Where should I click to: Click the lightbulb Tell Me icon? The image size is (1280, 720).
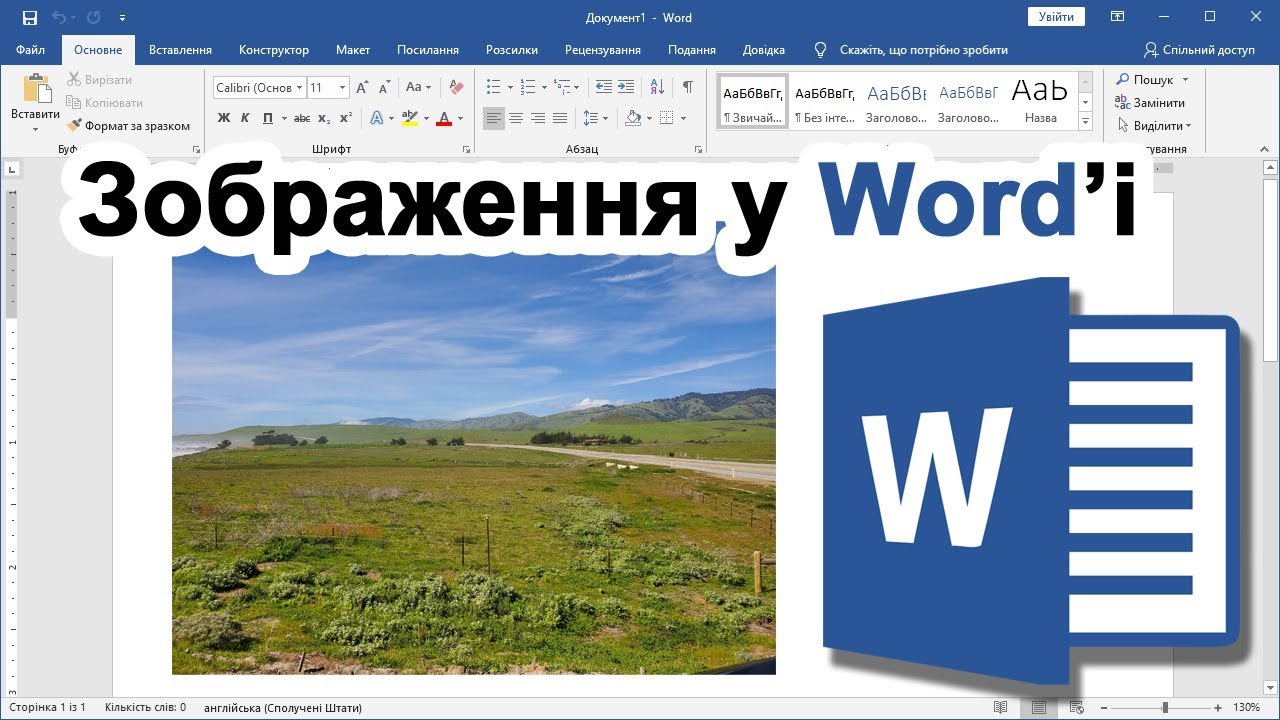tap(820, 49)
